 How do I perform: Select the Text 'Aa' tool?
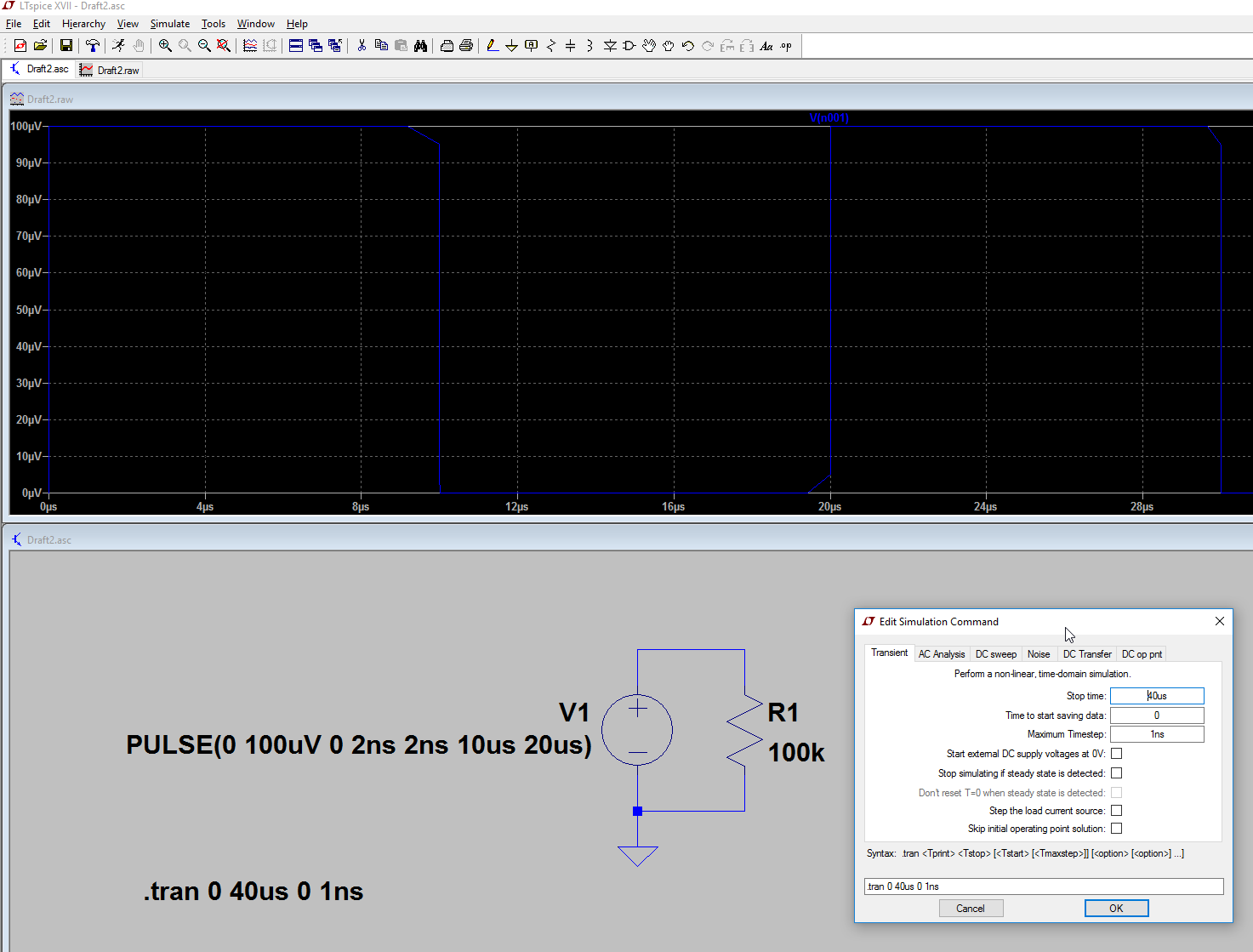tap(766, 46)
